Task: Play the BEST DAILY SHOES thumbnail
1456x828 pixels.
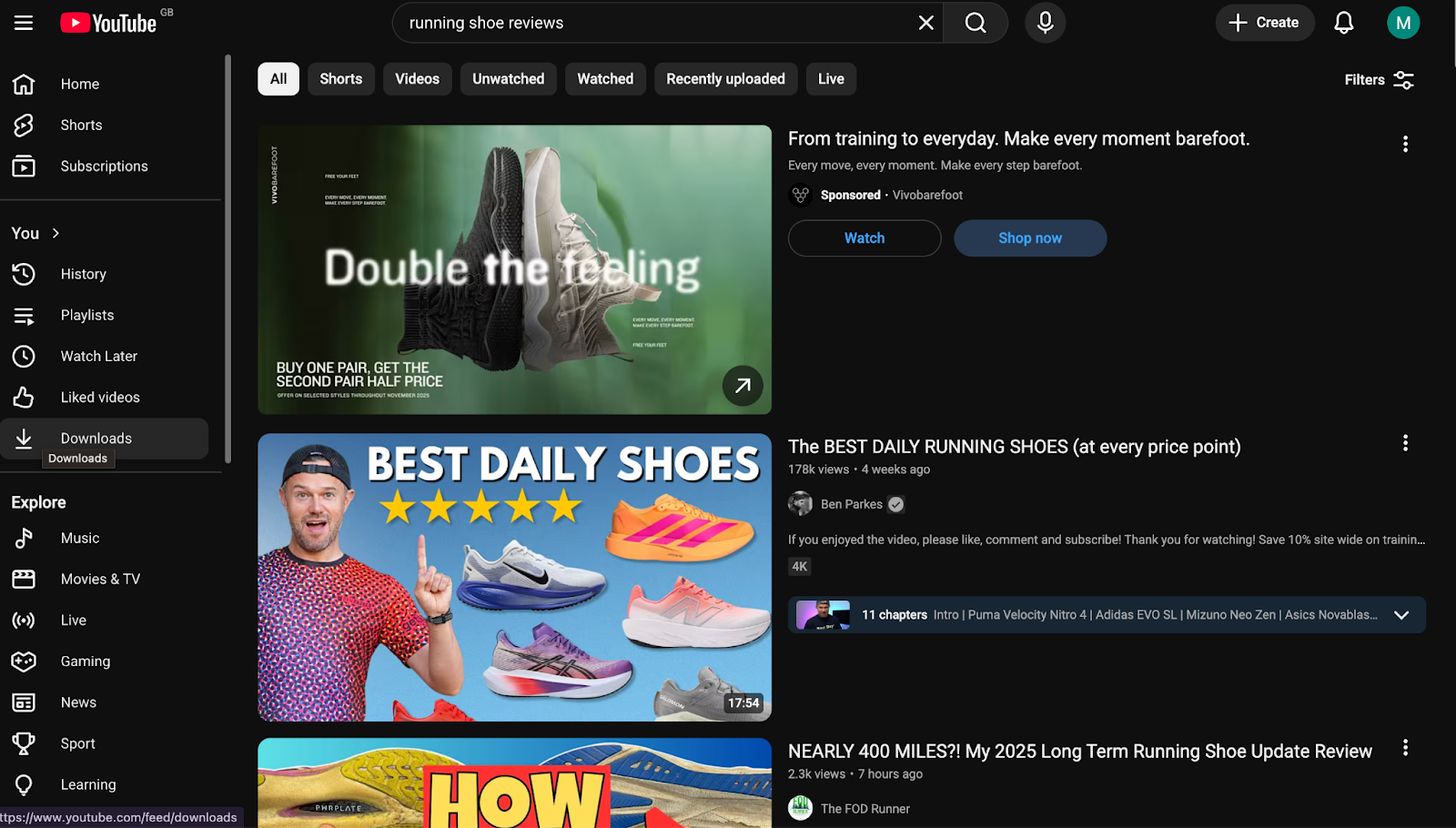Action: [x=514, y=577]
